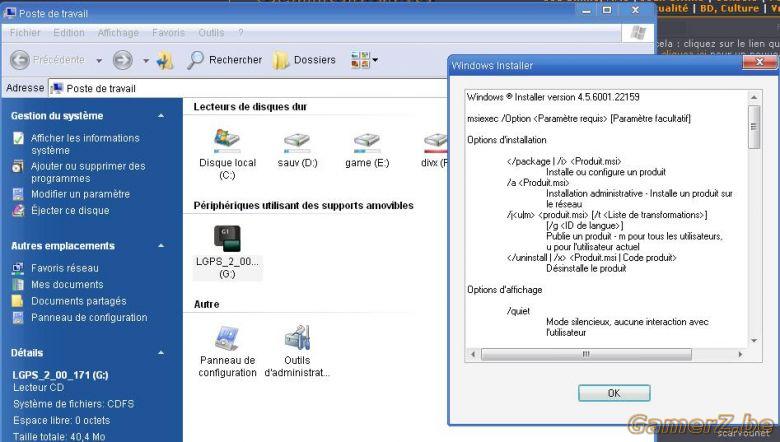The width and height of the screenshot is (780, 442).
Task: Click the Windows flag logo in menu bar
Action: tap(638, 33)
